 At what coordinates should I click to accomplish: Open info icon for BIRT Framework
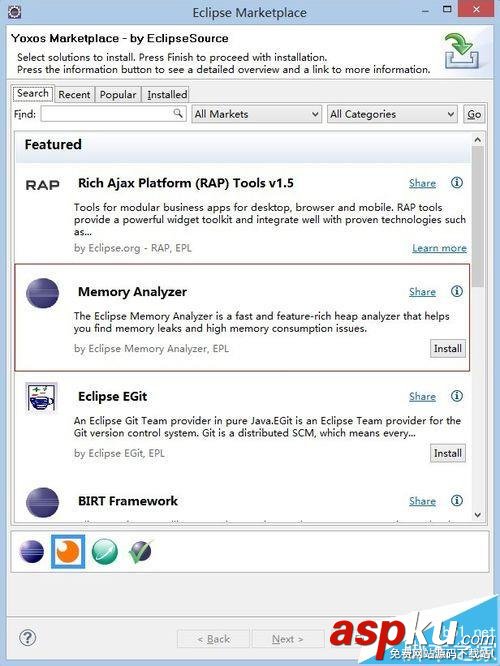(x=457, y=500)
